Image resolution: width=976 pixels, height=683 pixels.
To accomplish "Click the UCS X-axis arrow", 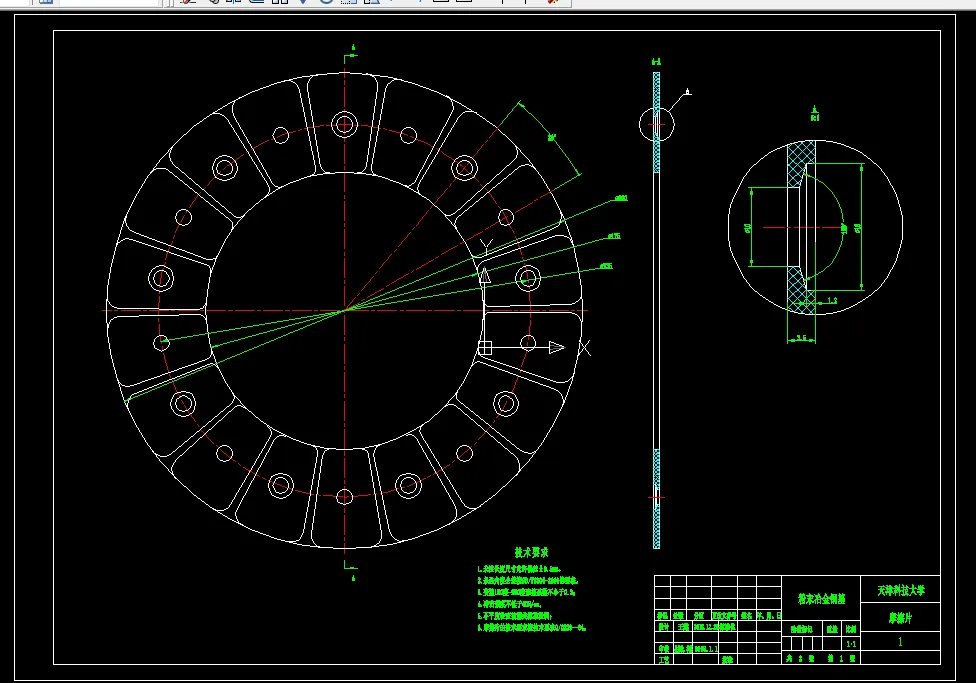I will [555, 347].
